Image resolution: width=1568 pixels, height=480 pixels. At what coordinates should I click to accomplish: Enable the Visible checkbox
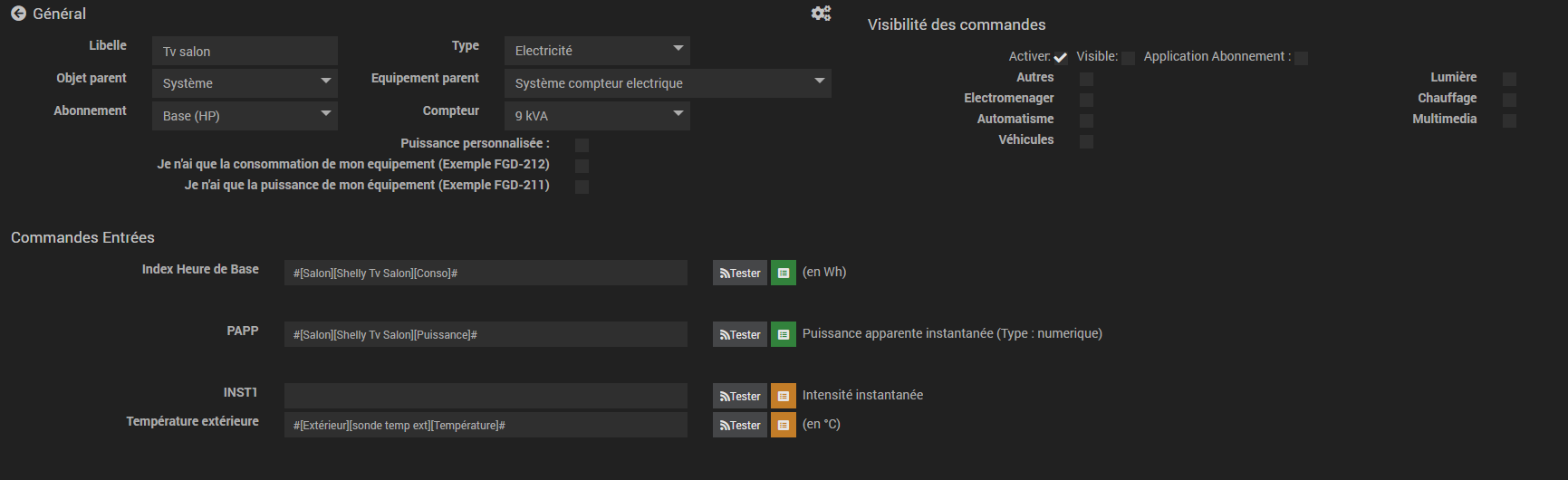1128,58
